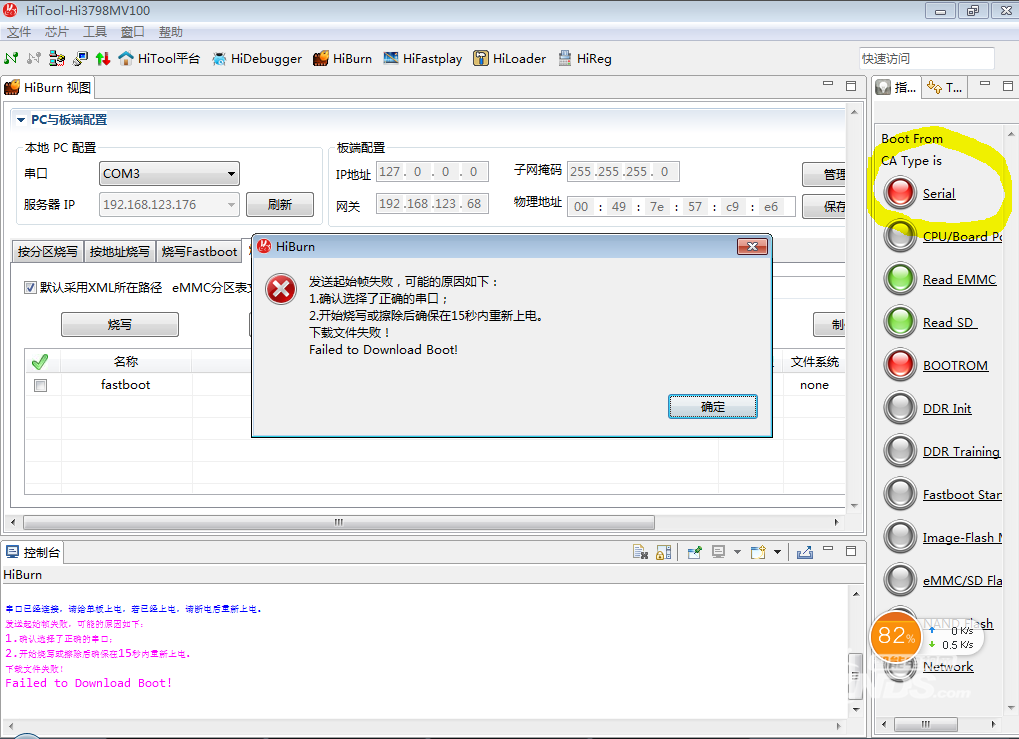Click the green connect icon in the toolbar

[11, 58]
